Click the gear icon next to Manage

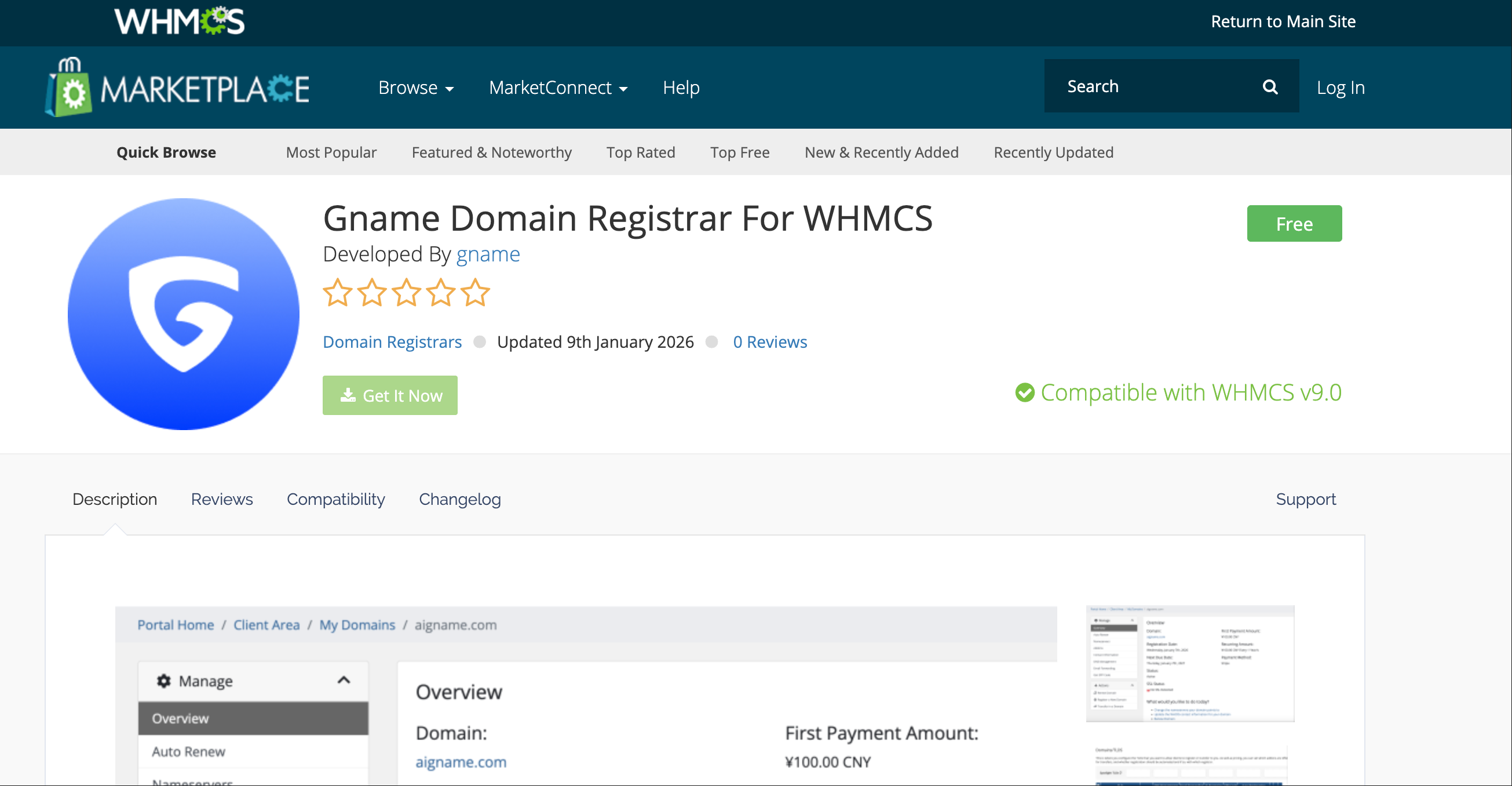(164, 681)
